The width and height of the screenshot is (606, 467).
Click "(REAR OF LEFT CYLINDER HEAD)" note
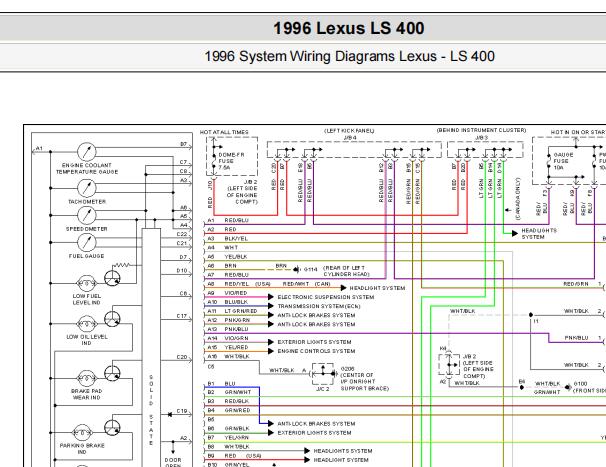[346, 271]
